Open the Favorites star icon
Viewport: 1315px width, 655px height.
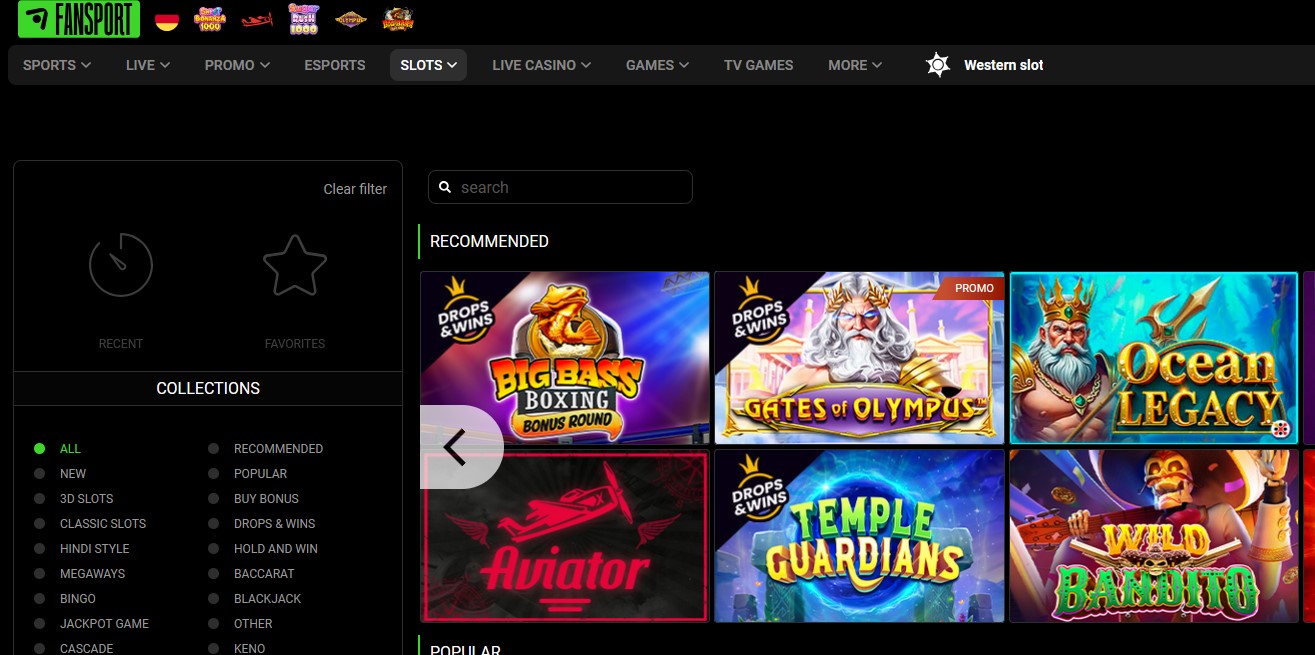pyautogui.click(x=295, y=265)
